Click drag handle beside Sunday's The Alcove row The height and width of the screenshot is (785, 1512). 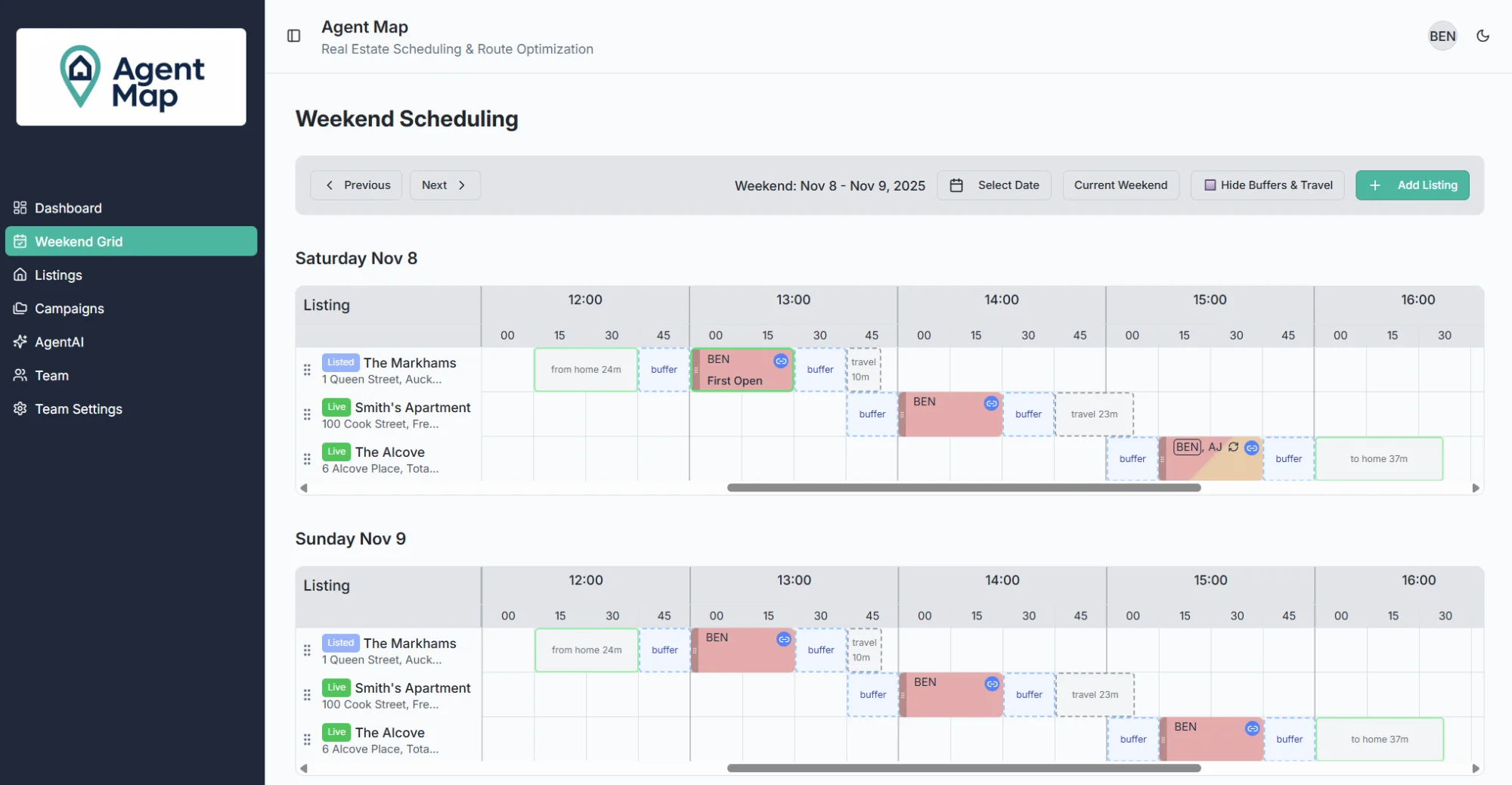pos(307,739)
